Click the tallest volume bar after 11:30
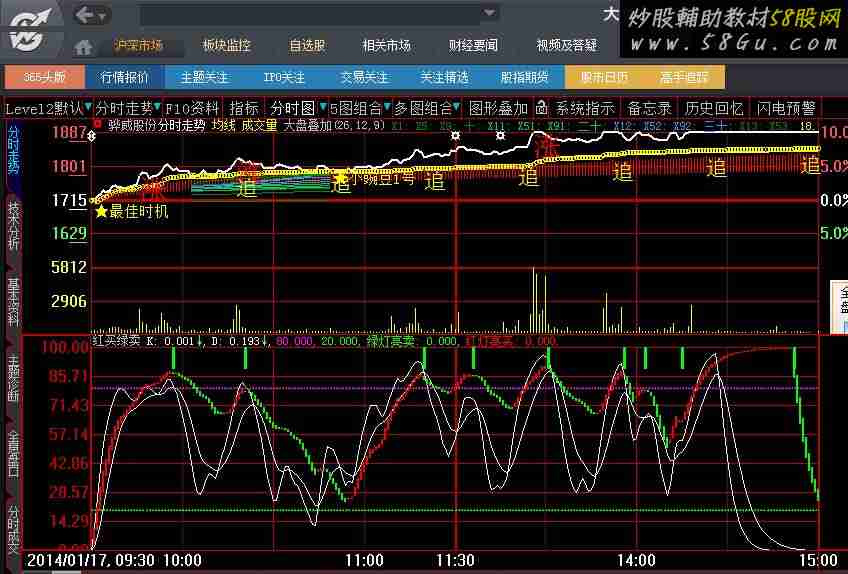848x574 pixels. coord(533,300)
